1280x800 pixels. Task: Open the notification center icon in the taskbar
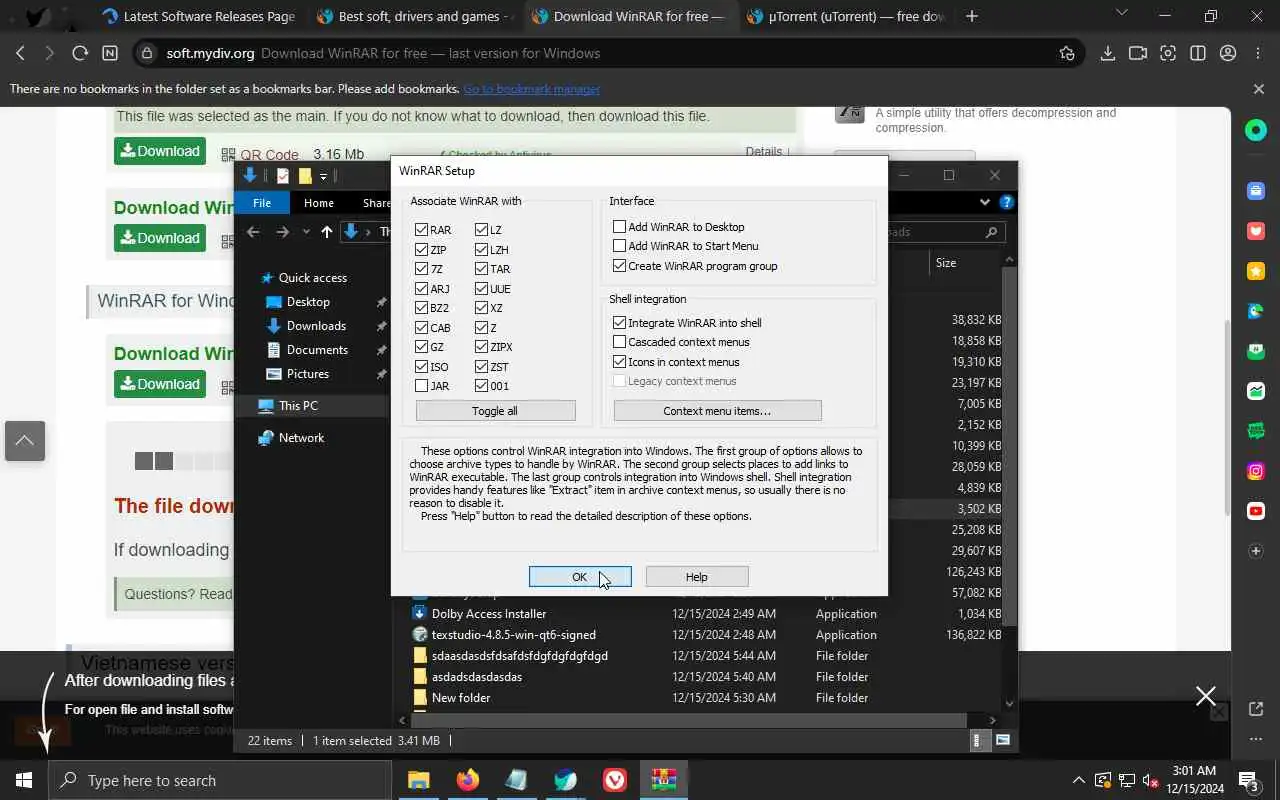click(x=1249, y=780)
